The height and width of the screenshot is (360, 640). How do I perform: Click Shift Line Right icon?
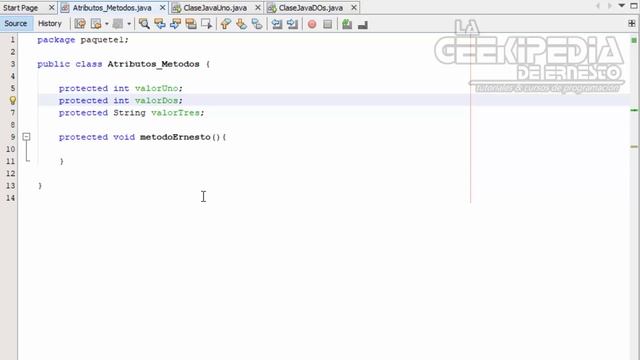292,24
